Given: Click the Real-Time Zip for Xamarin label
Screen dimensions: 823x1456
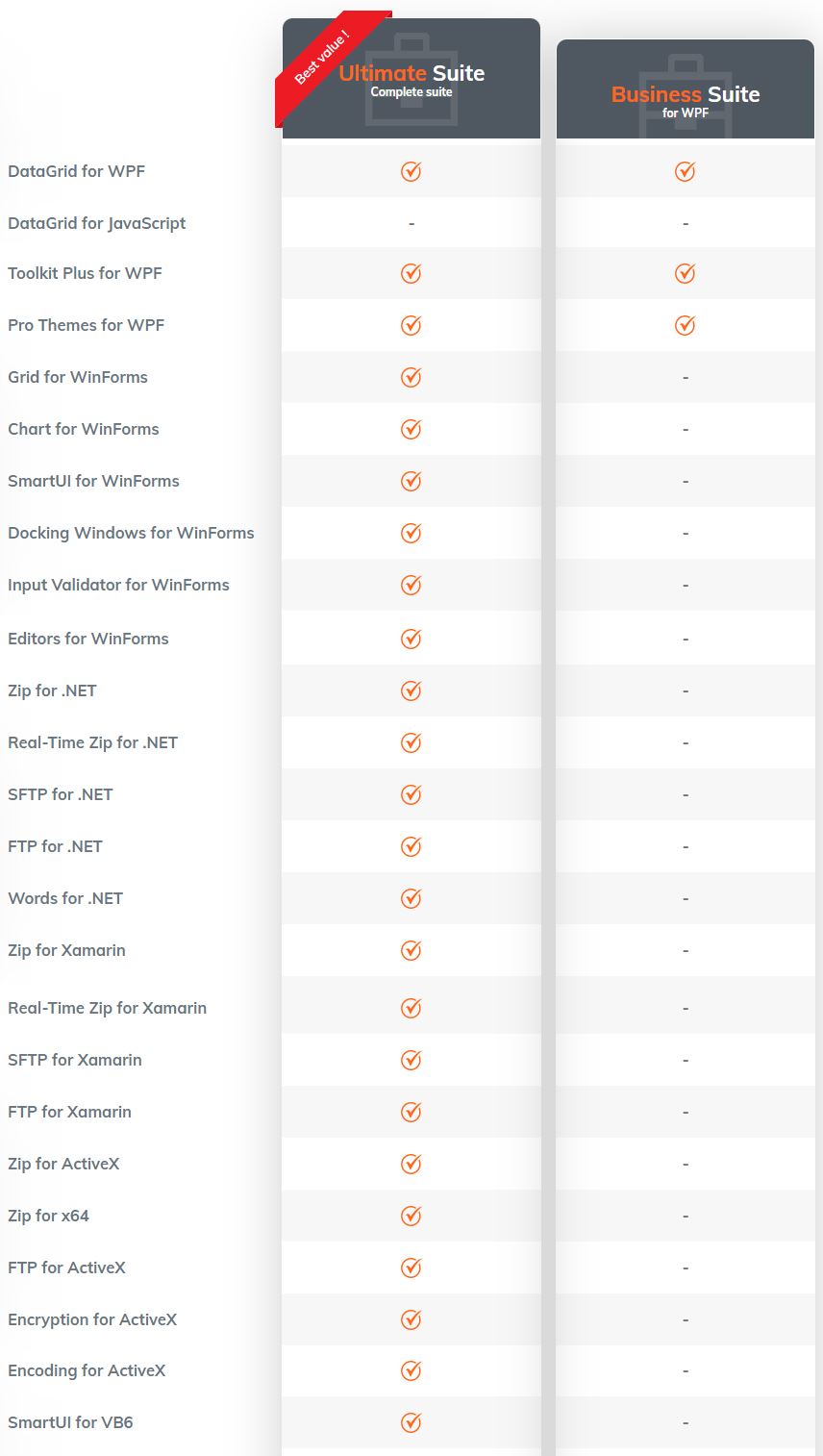Looking at the screenshot, I should coord(108,1008).
